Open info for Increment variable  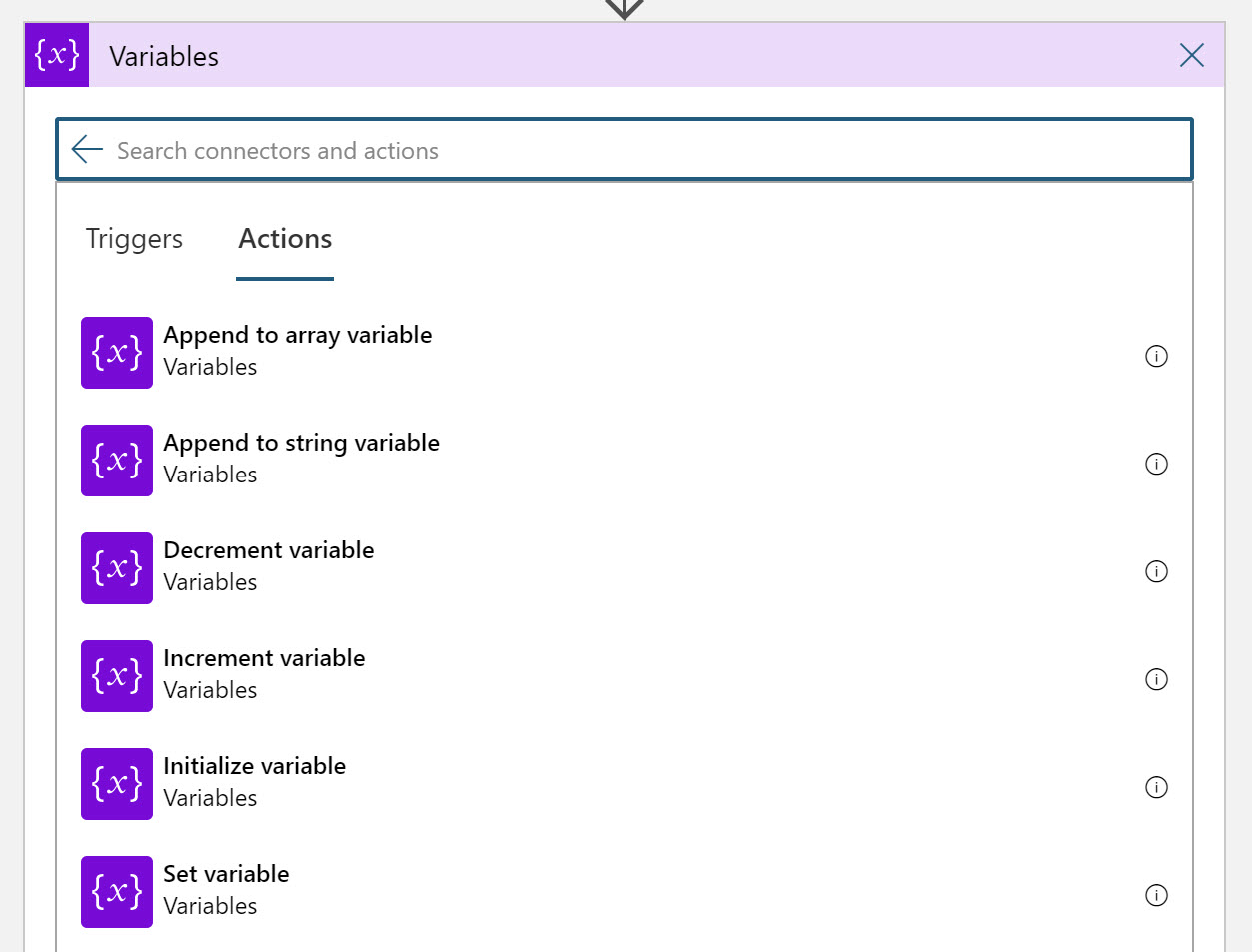(x=1156, y=679)
